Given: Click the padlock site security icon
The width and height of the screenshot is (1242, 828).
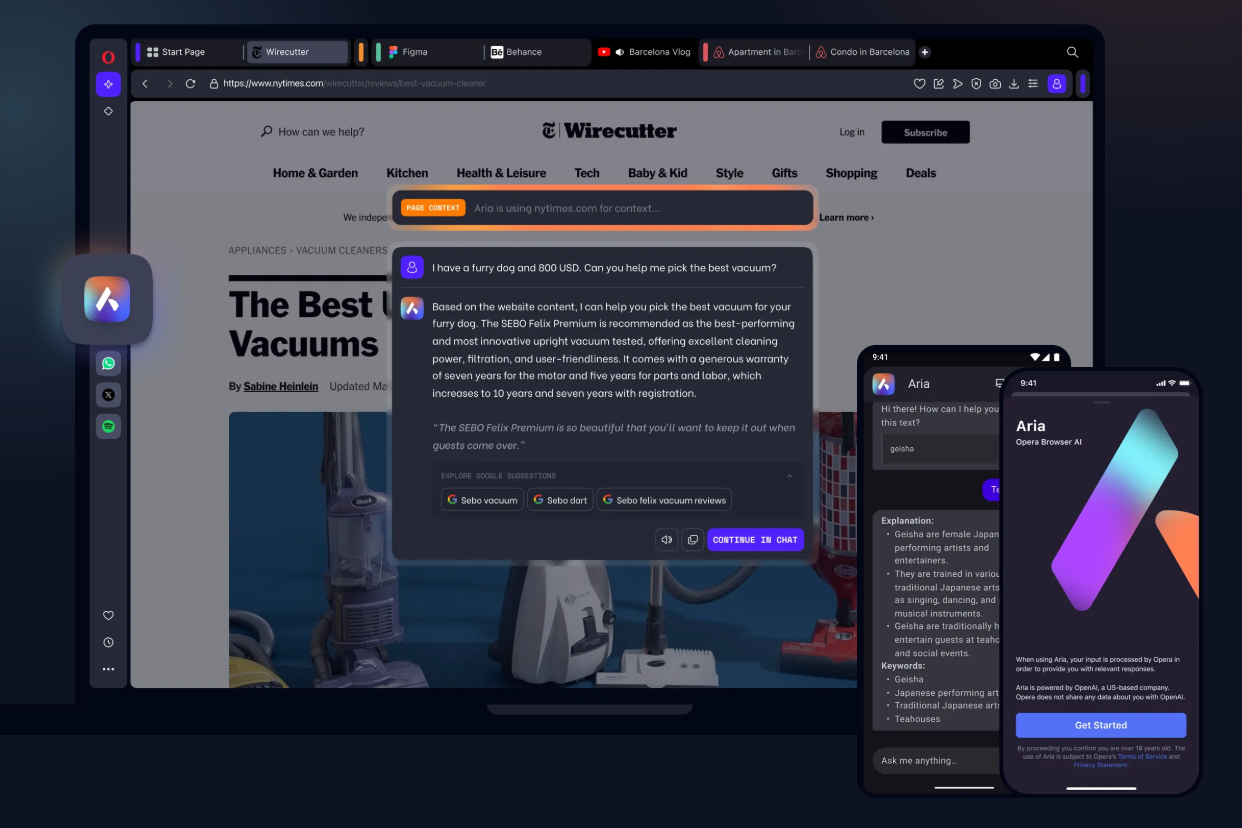Looking at the screenshot, I should (214, 84).
